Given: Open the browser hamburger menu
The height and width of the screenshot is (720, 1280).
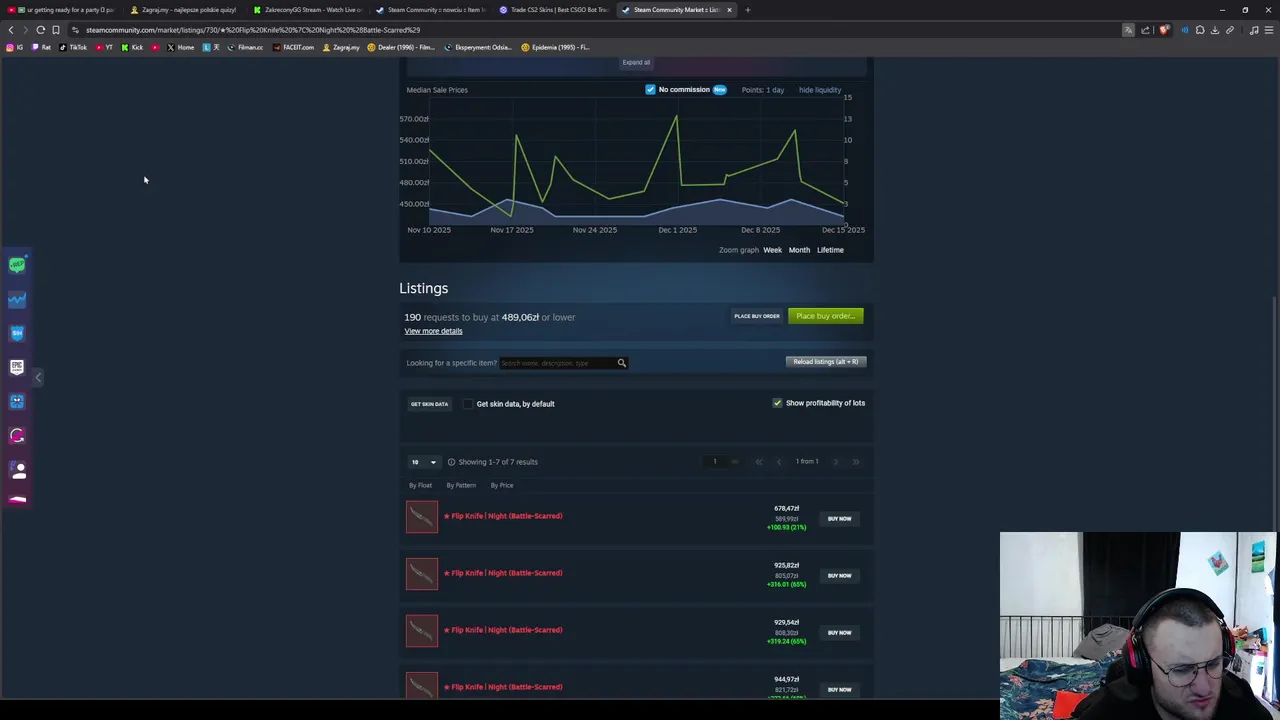Looking at the screenshot, I should [x=1270, y=30].
